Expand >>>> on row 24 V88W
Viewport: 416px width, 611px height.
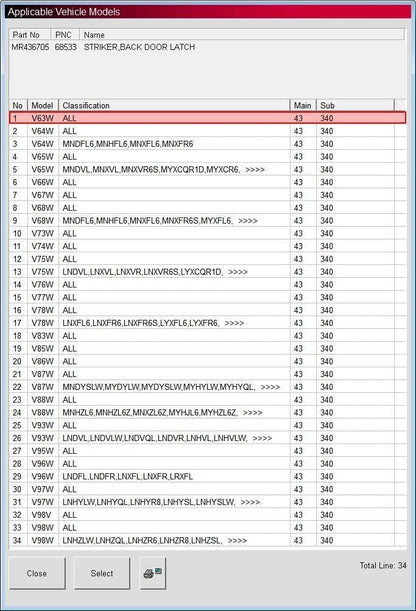(252, 413)
